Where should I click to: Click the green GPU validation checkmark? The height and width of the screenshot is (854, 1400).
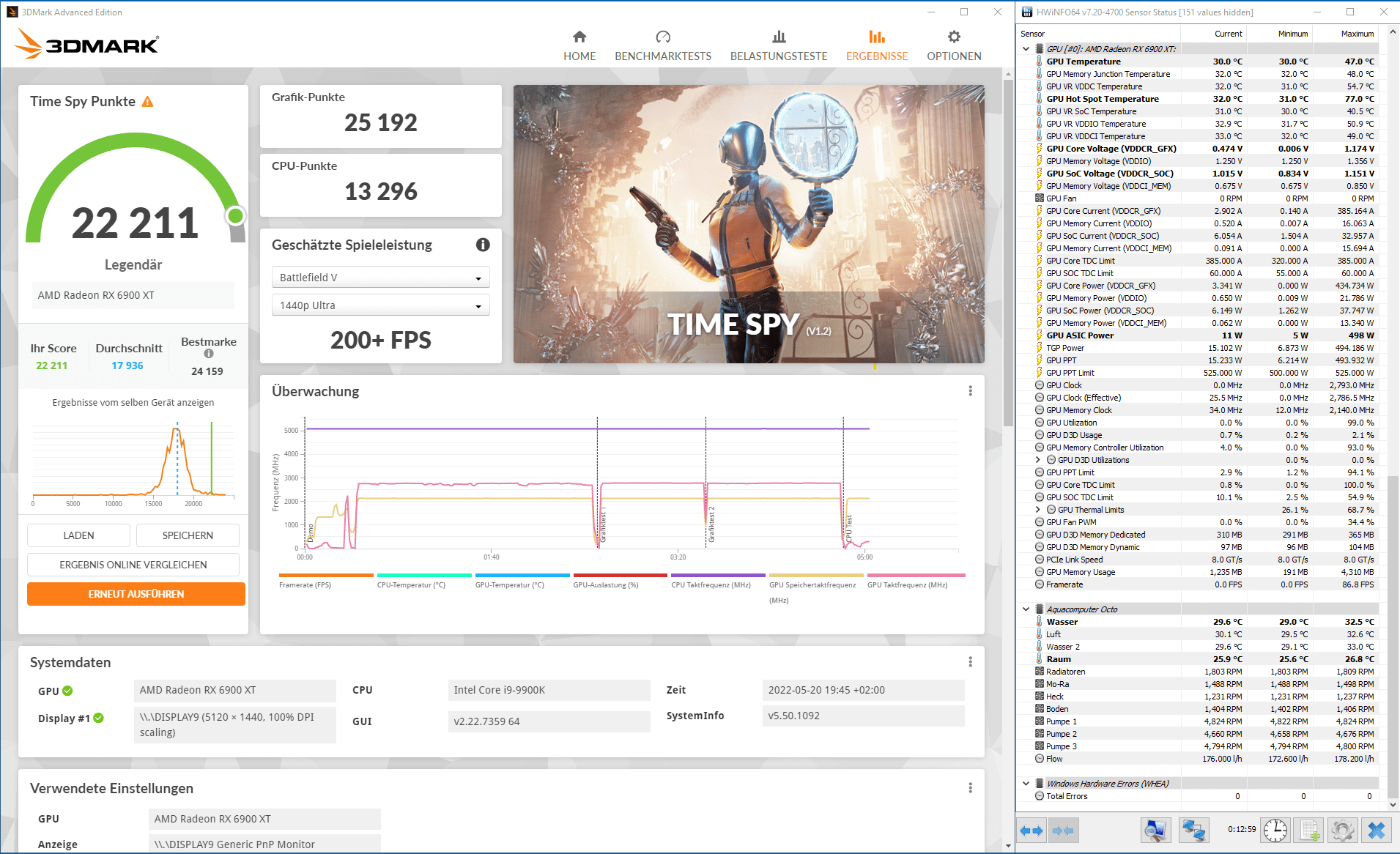coord(67,691)
